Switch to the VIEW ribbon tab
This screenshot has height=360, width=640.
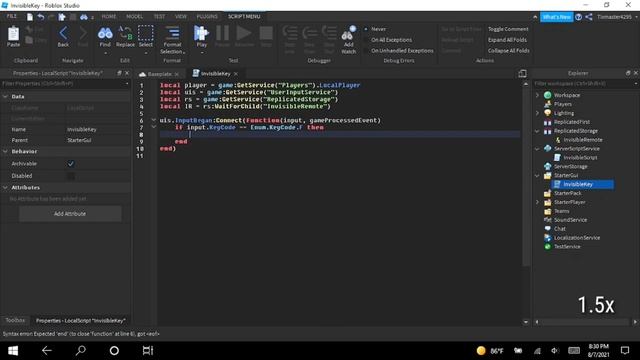180,17
